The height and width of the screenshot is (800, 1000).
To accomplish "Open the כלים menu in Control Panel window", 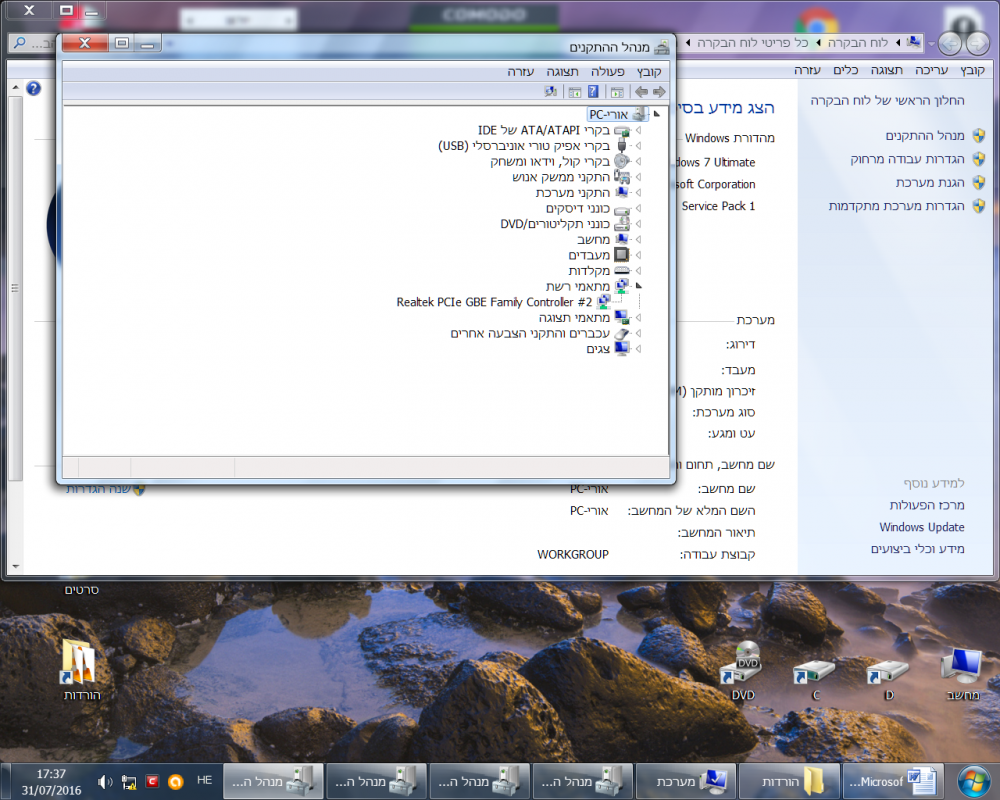I will 846,70.
